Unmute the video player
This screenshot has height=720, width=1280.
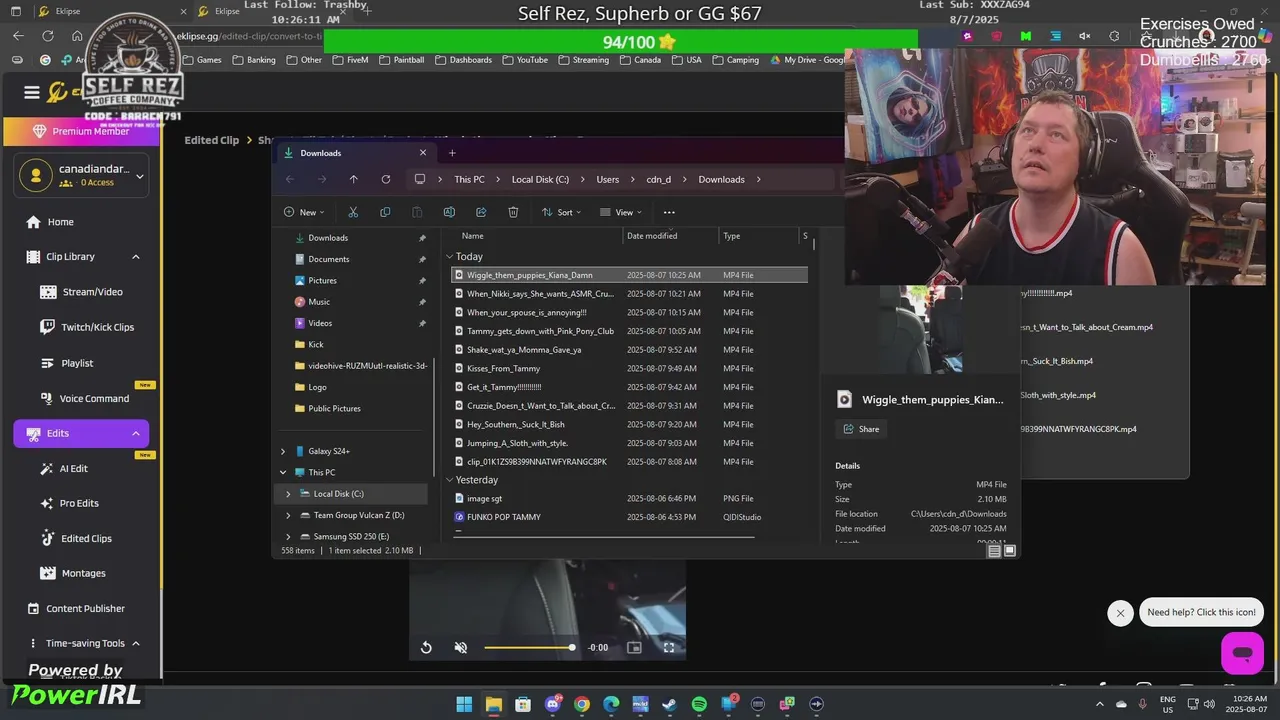tap(461, 648)
